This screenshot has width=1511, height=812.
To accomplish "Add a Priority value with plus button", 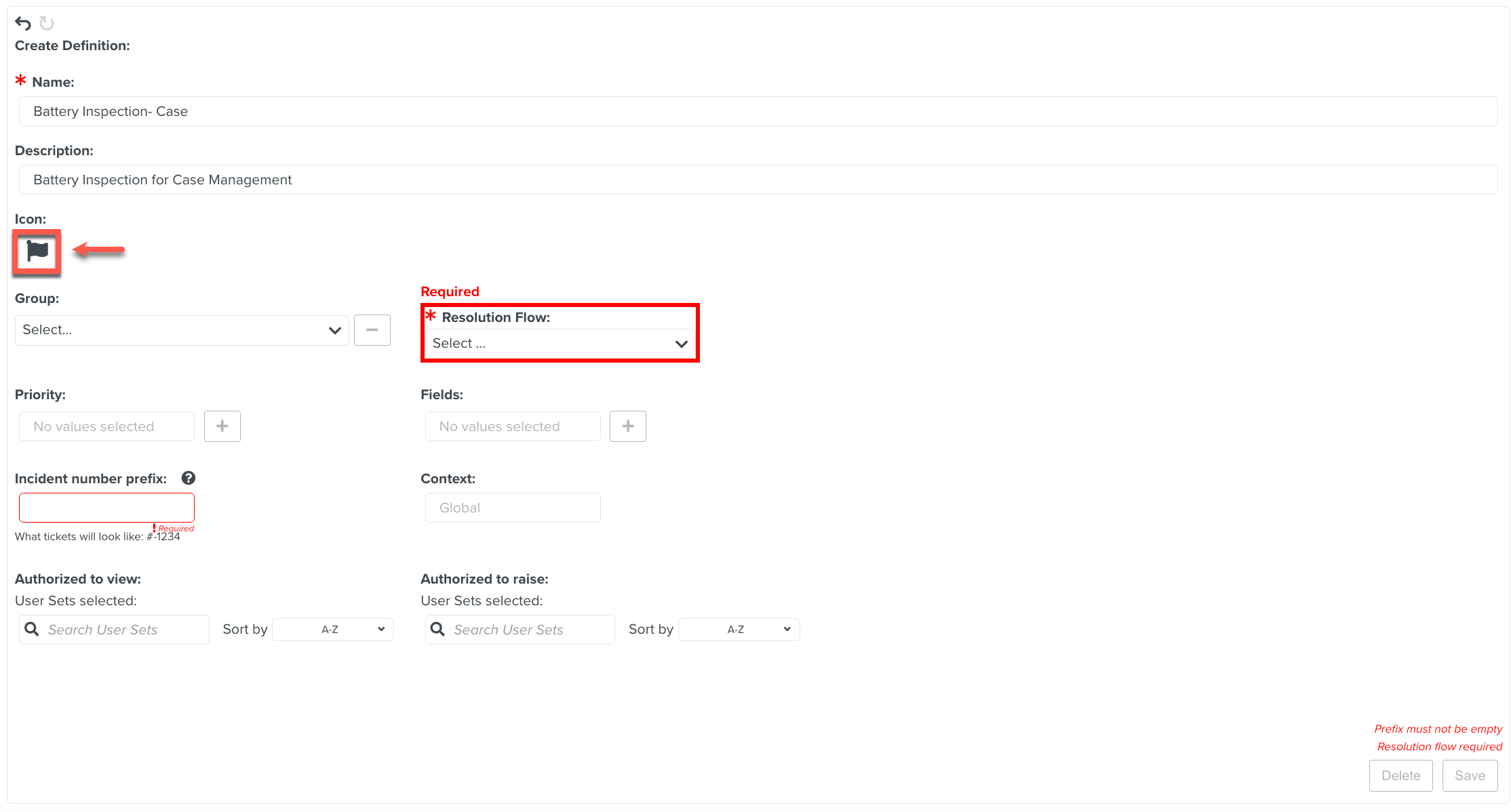I will point(222,426).
